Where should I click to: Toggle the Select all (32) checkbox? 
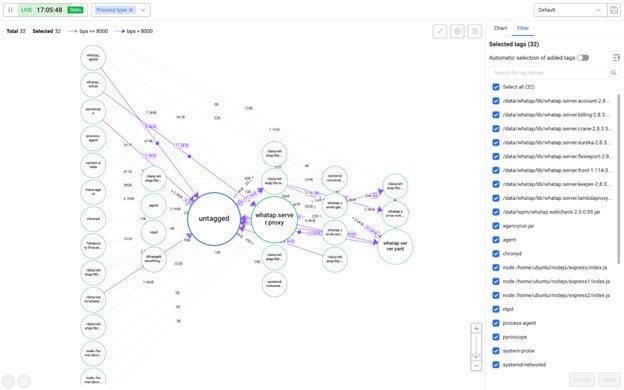coord(496,87)
